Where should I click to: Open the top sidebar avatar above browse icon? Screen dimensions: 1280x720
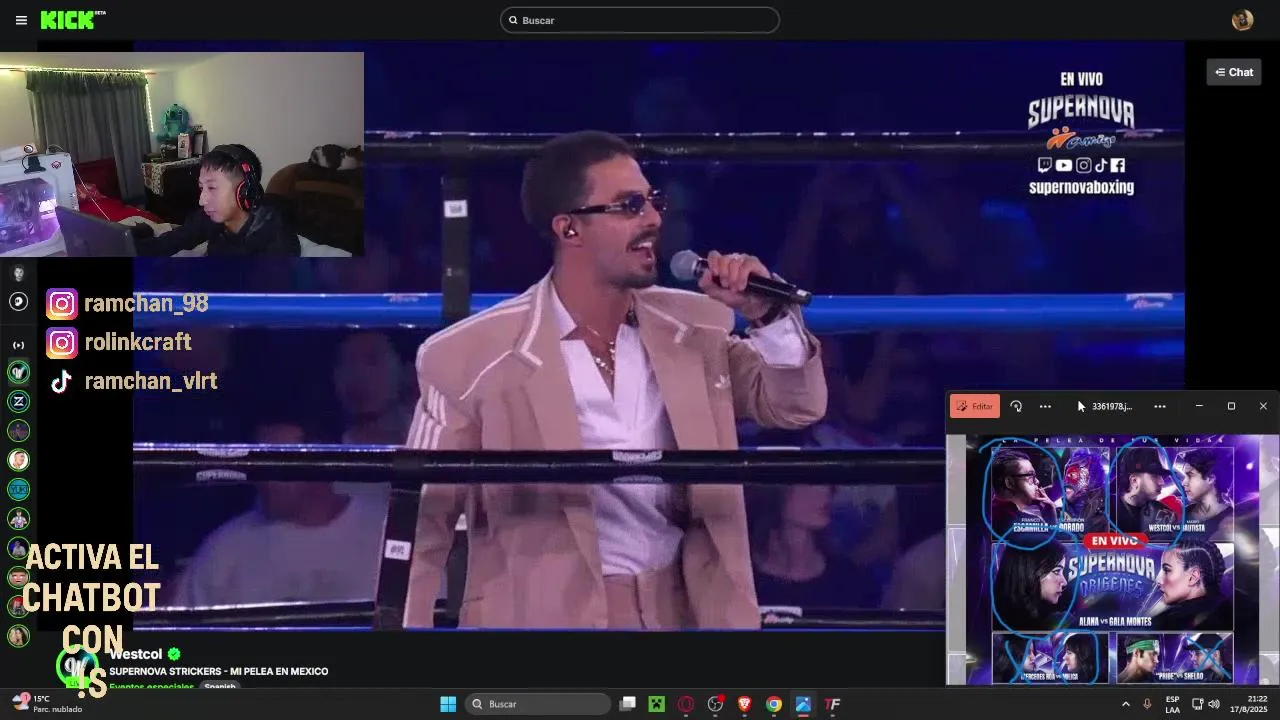[x=18, y=273]
